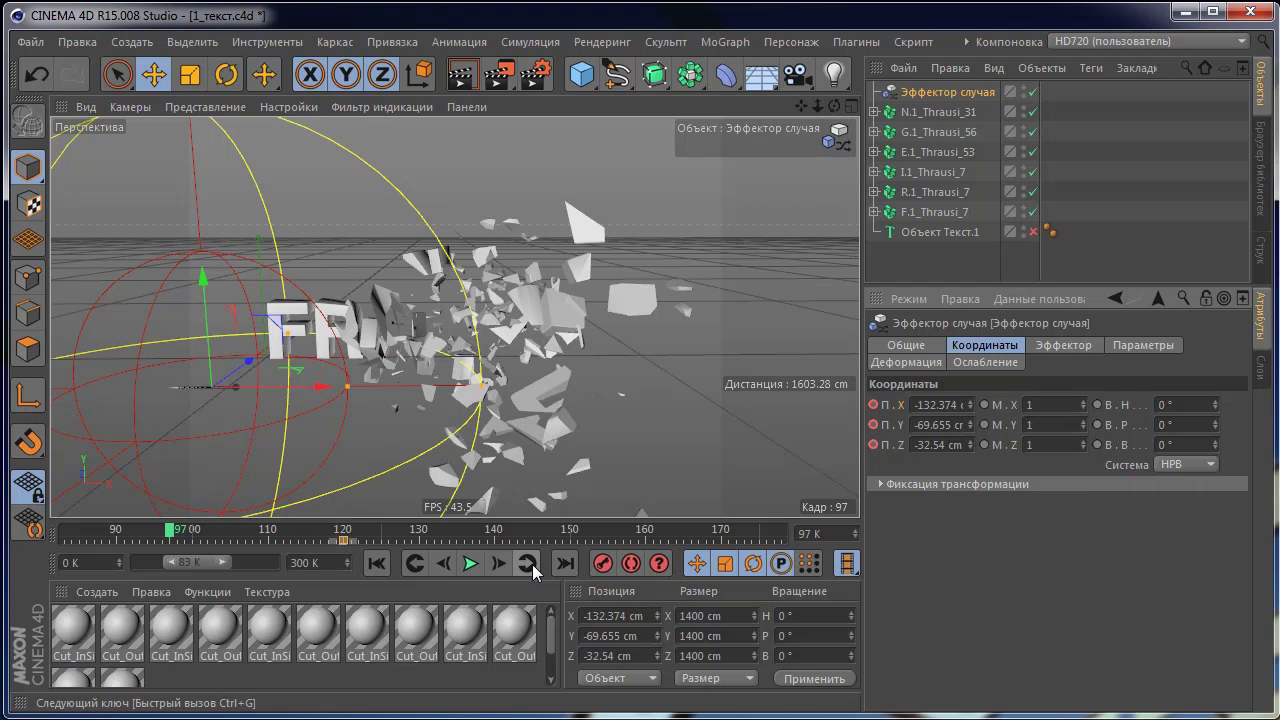1280x720 pixels.
Task: Toggle Z axis lock
Action: coord(382,75)
